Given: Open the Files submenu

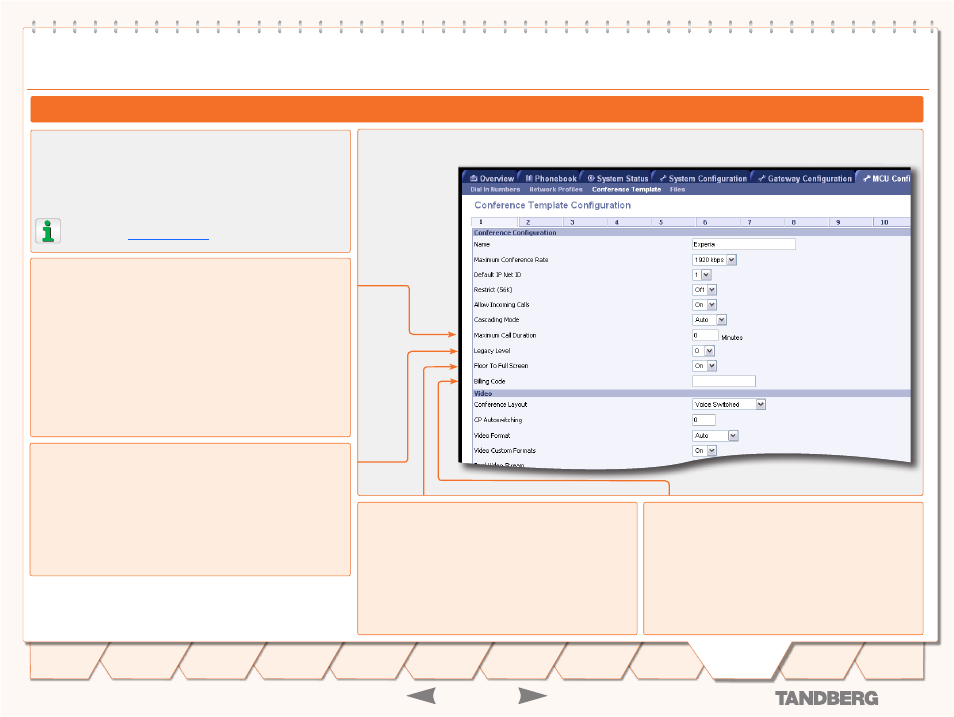Looking at the screenshot, I should pyautogui.click(x=677, y=189).
